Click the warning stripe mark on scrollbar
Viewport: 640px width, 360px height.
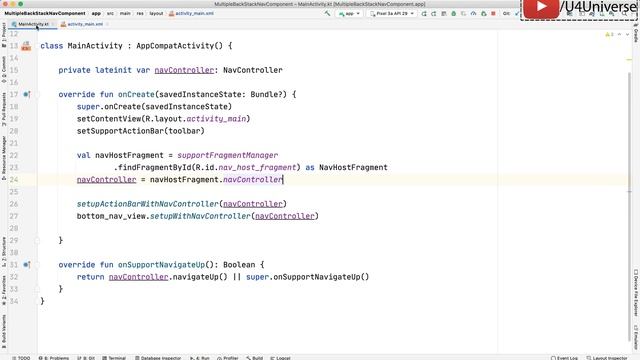pos(629,60)
